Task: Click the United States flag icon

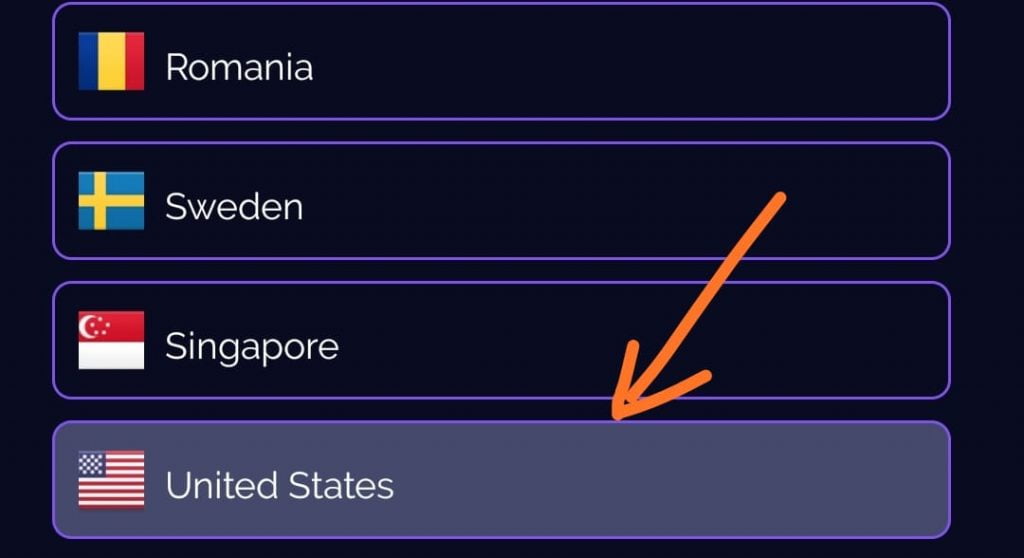Action: click(111, 479)
